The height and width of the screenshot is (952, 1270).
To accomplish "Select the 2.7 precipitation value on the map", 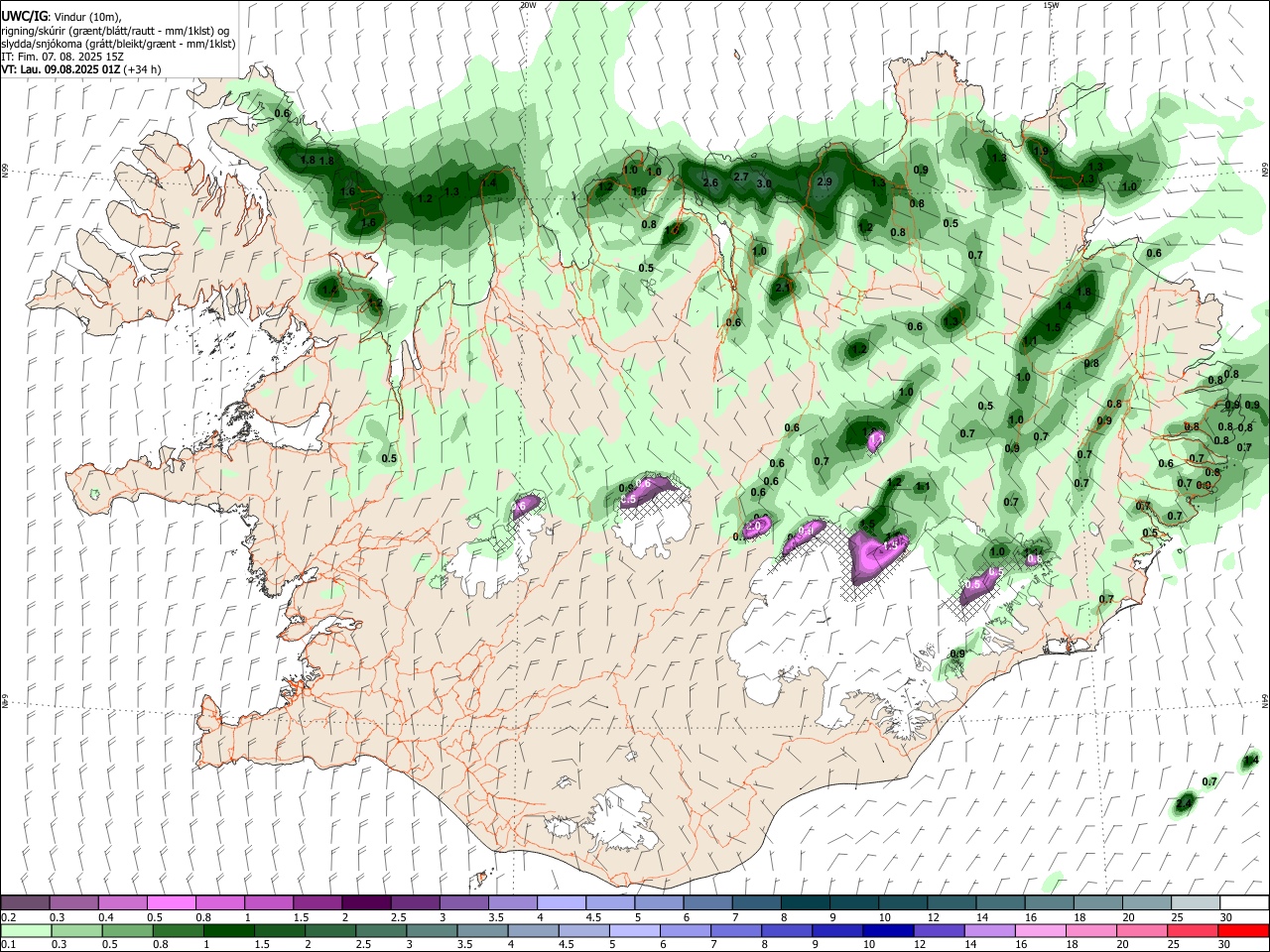I will (x=740, y=177).
